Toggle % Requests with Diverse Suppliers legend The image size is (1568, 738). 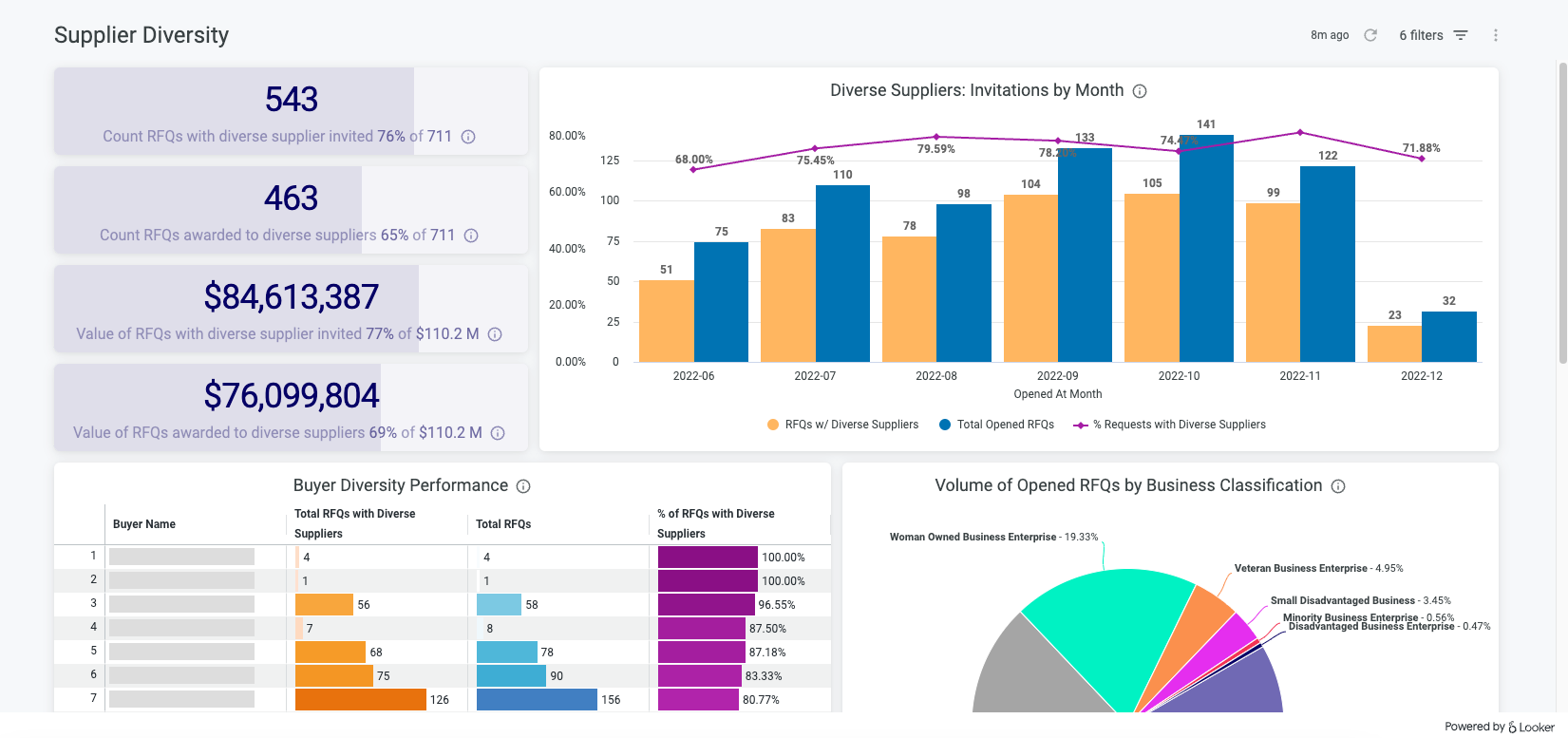[1169, 425]
